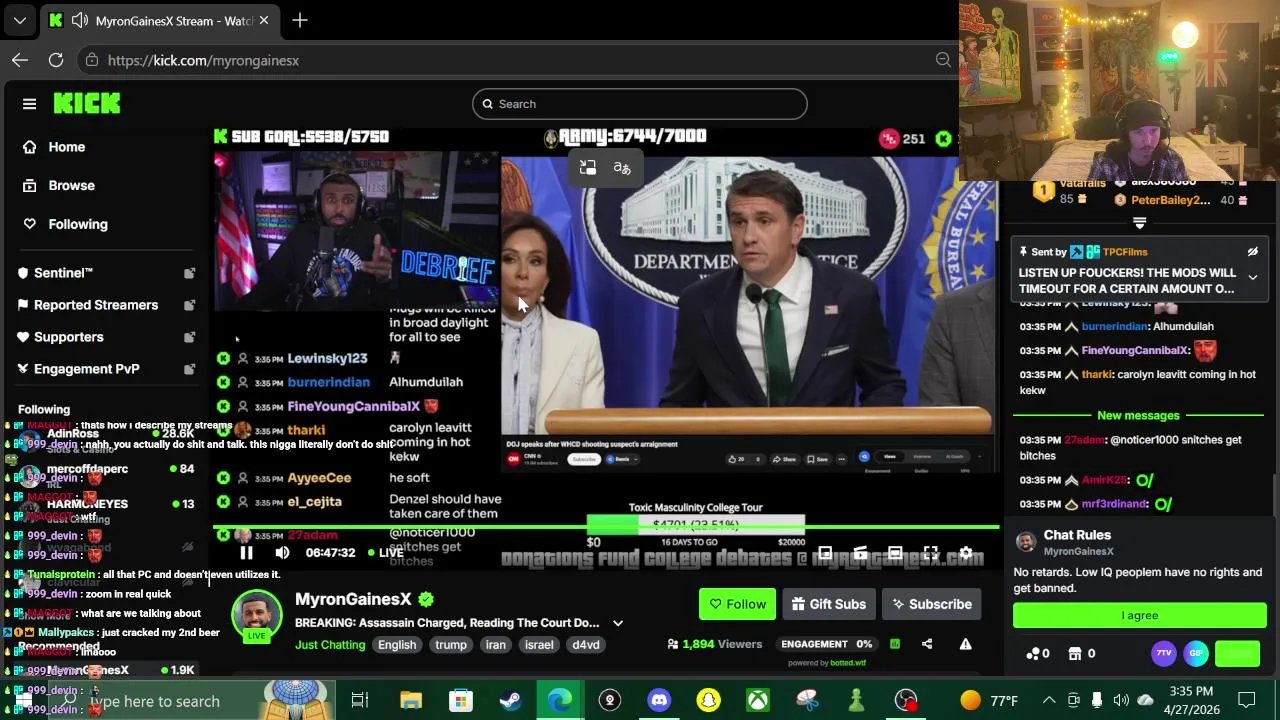Click the cast or clip icon in the player

pos(860,552)
